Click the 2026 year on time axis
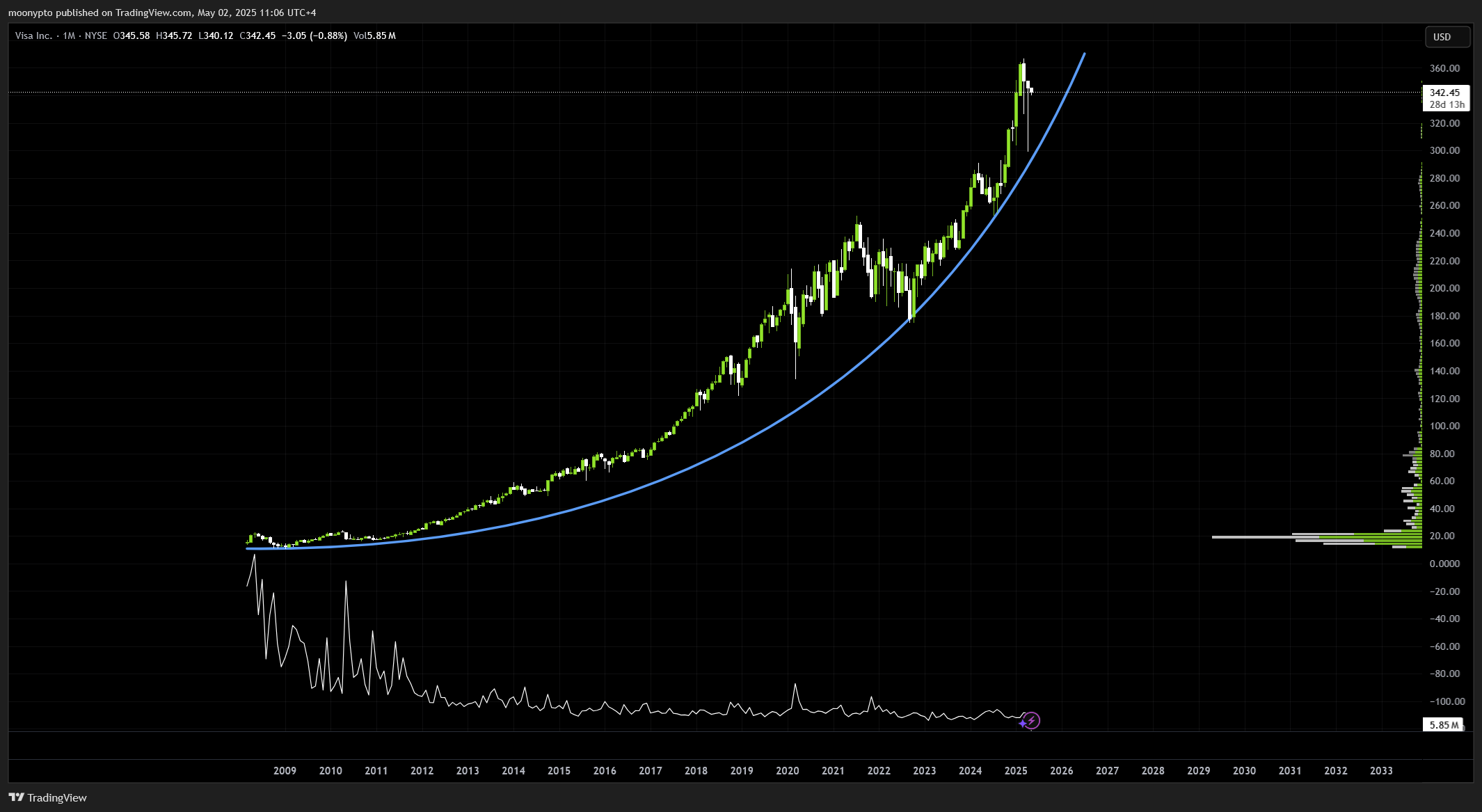The height and width of the screenshot is (812, 1482). (x=1062, y=771)
